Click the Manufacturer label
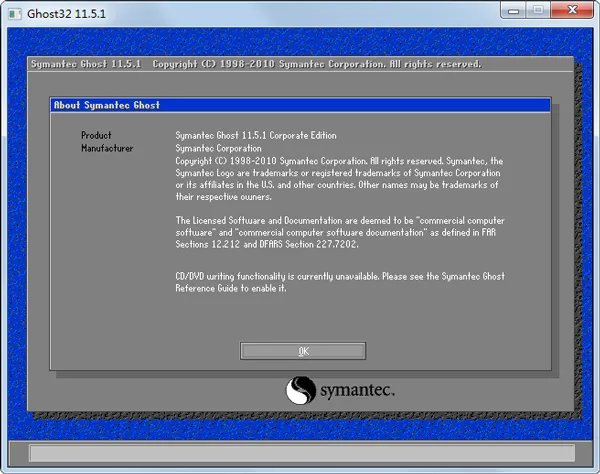The width and height of the screenshot is (600, 474). tap(107, 148)
